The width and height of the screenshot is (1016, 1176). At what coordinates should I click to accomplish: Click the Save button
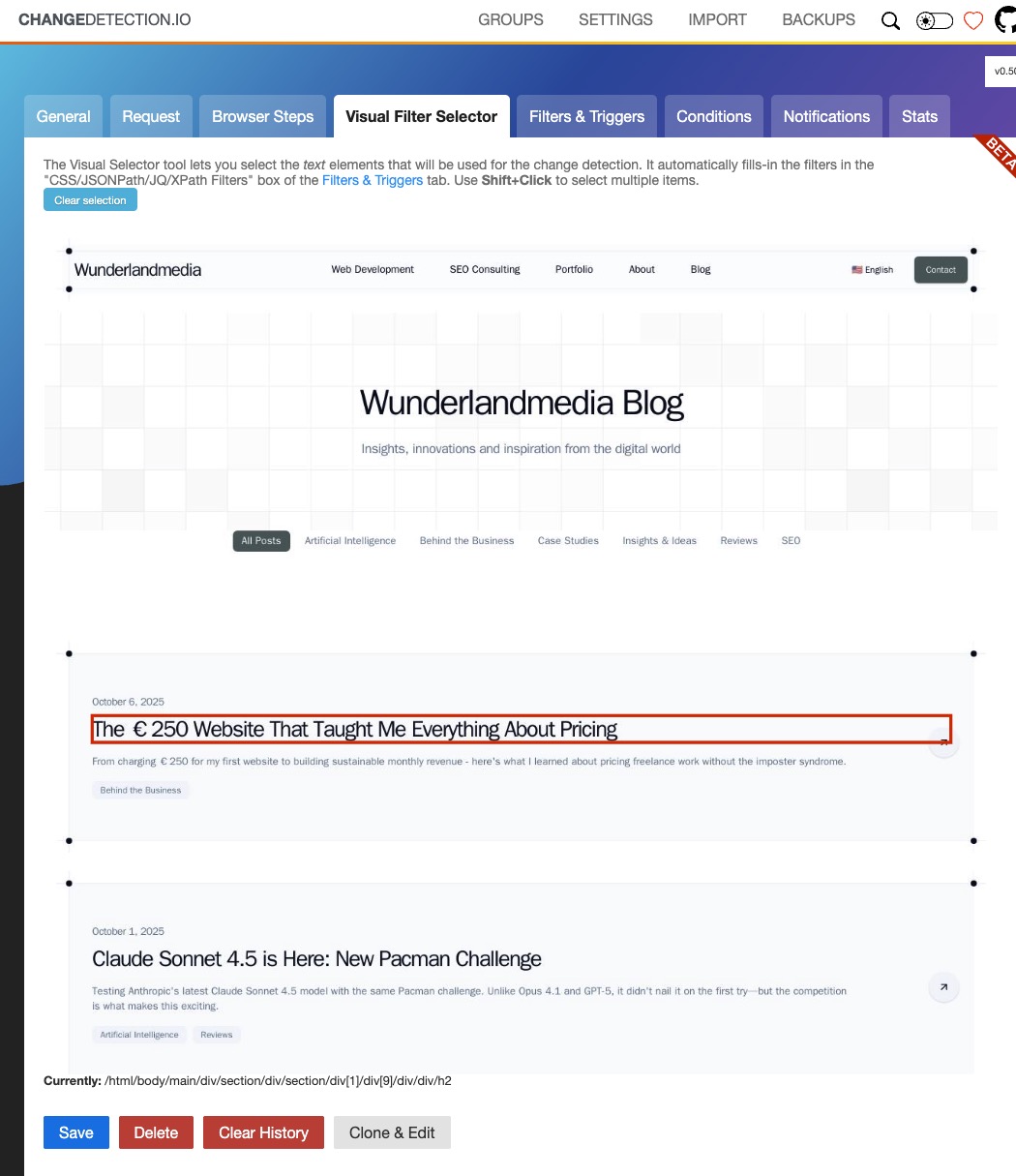[x=76, y=1132]
